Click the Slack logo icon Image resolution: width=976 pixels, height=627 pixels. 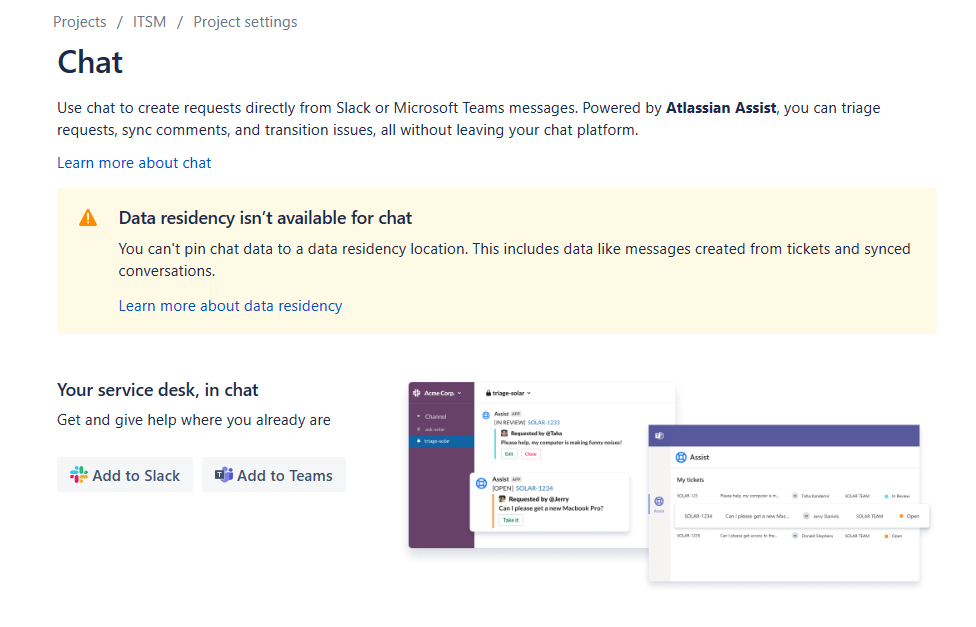pos(78,475)
